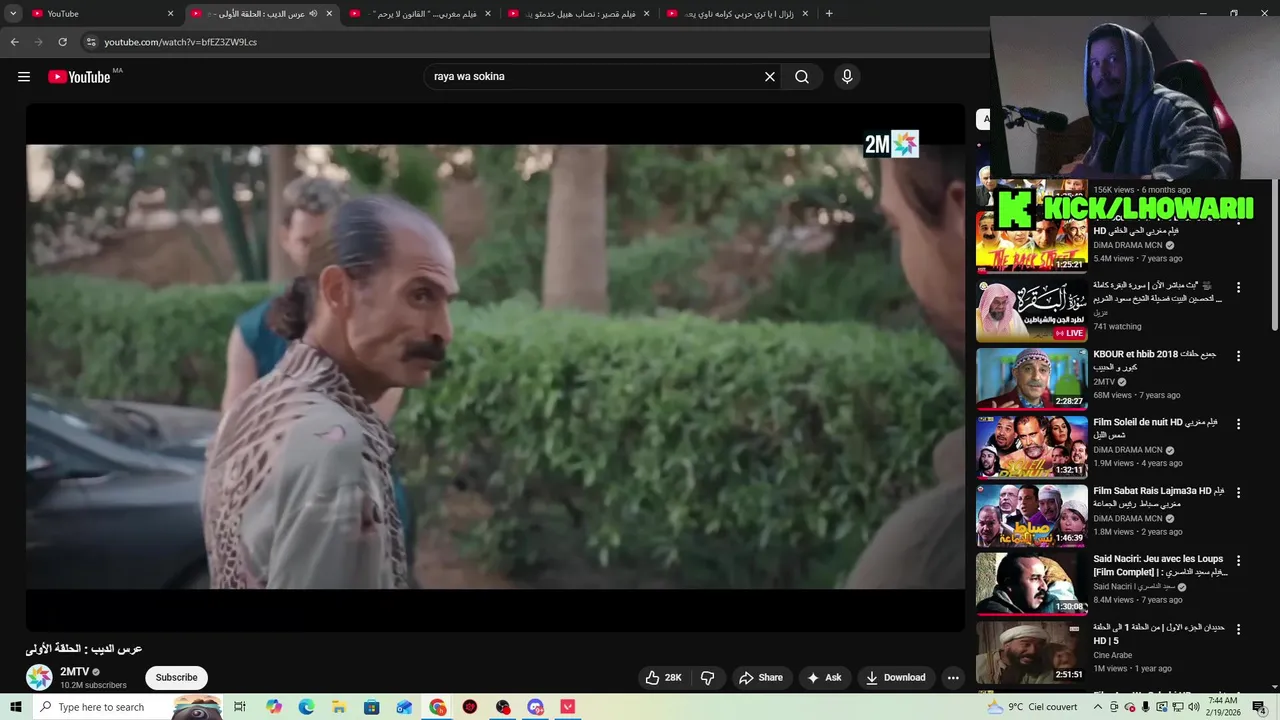Close the active عرس الديب tab
Screen dimensions: 1280x720
pyautogui.click(x=329, y=14)
